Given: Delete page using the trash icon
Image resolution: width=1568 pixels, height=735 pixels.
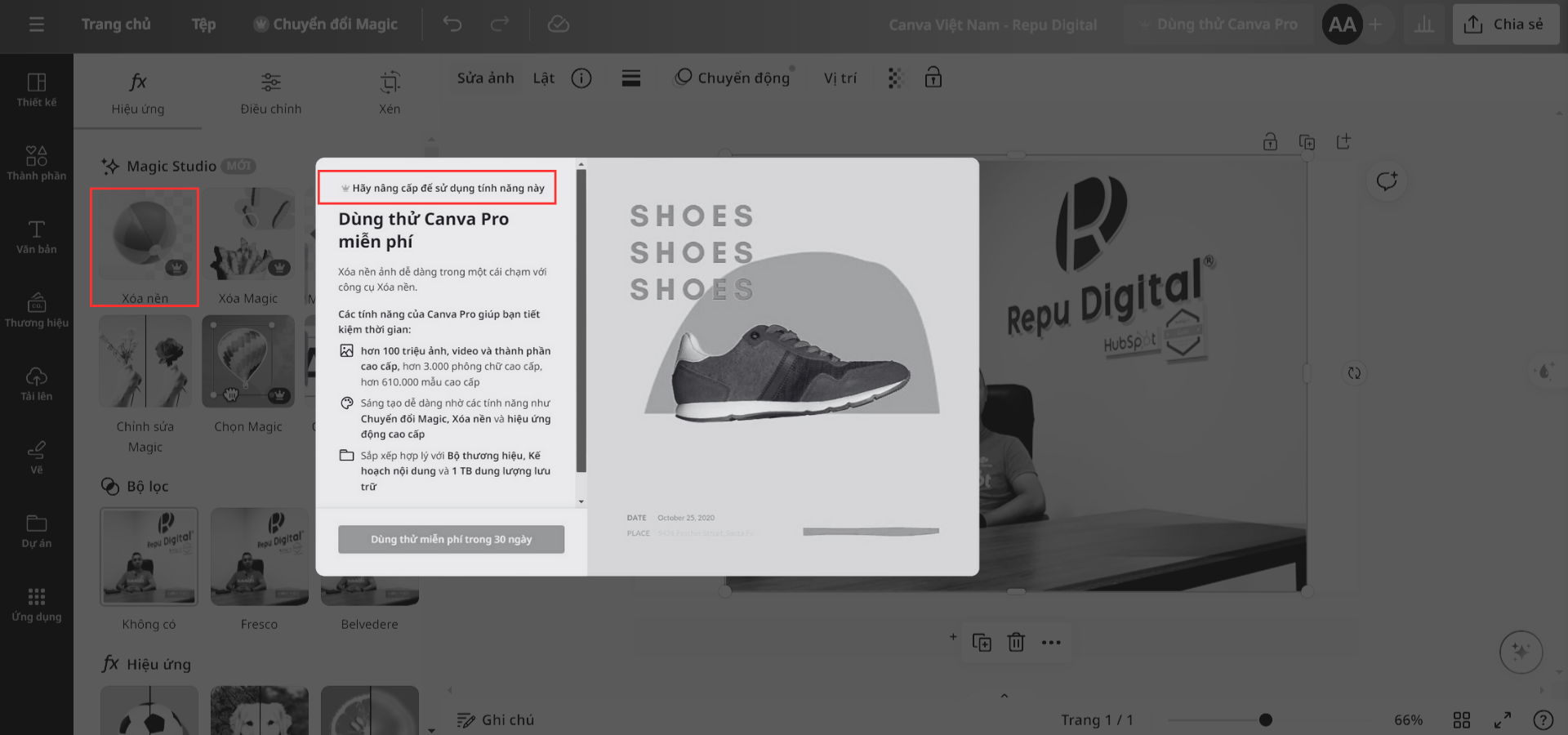Looking at the screenshot, I should tap(1016, 643).
